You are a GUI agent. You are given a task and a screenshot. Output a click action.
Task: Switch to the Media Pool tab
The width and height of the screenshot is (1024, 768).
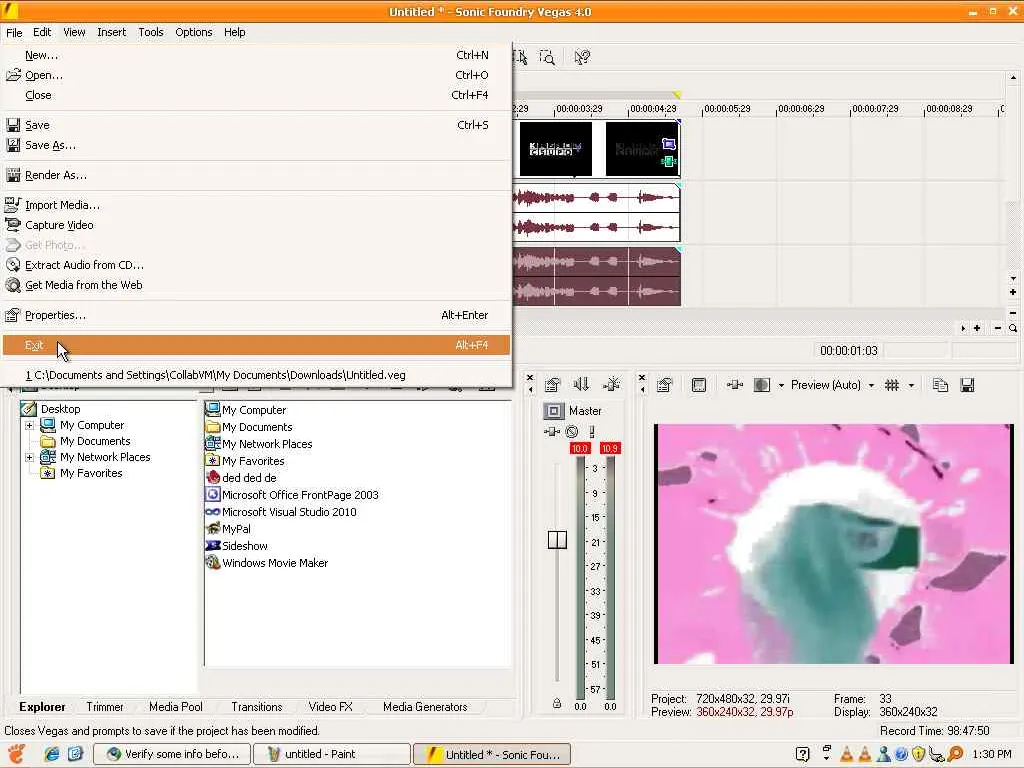[176, 707]
